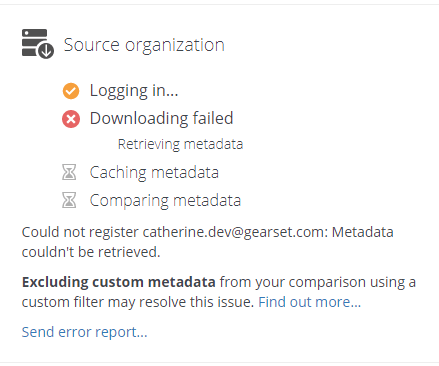Click the Downloading failed status text
Viewport: 439px width, 366px height.
click(x=161, y=118)
